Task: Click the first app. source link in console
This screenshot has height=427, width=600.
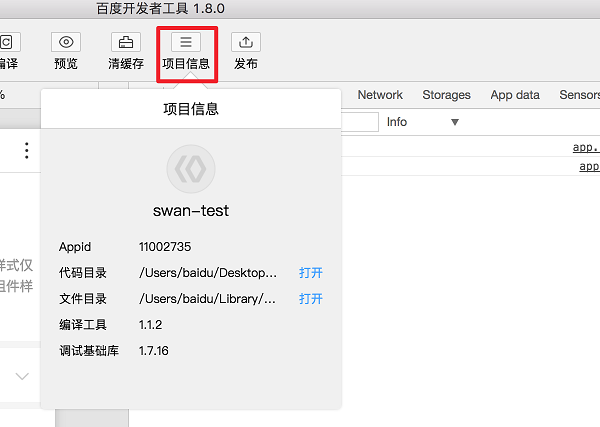Action: 586,147
